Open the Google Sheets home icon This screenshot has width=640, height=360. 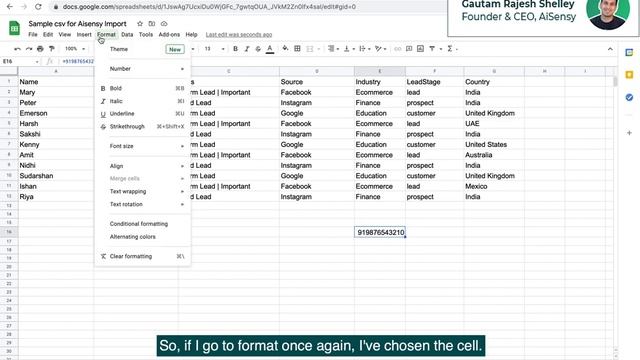[14, 28]
